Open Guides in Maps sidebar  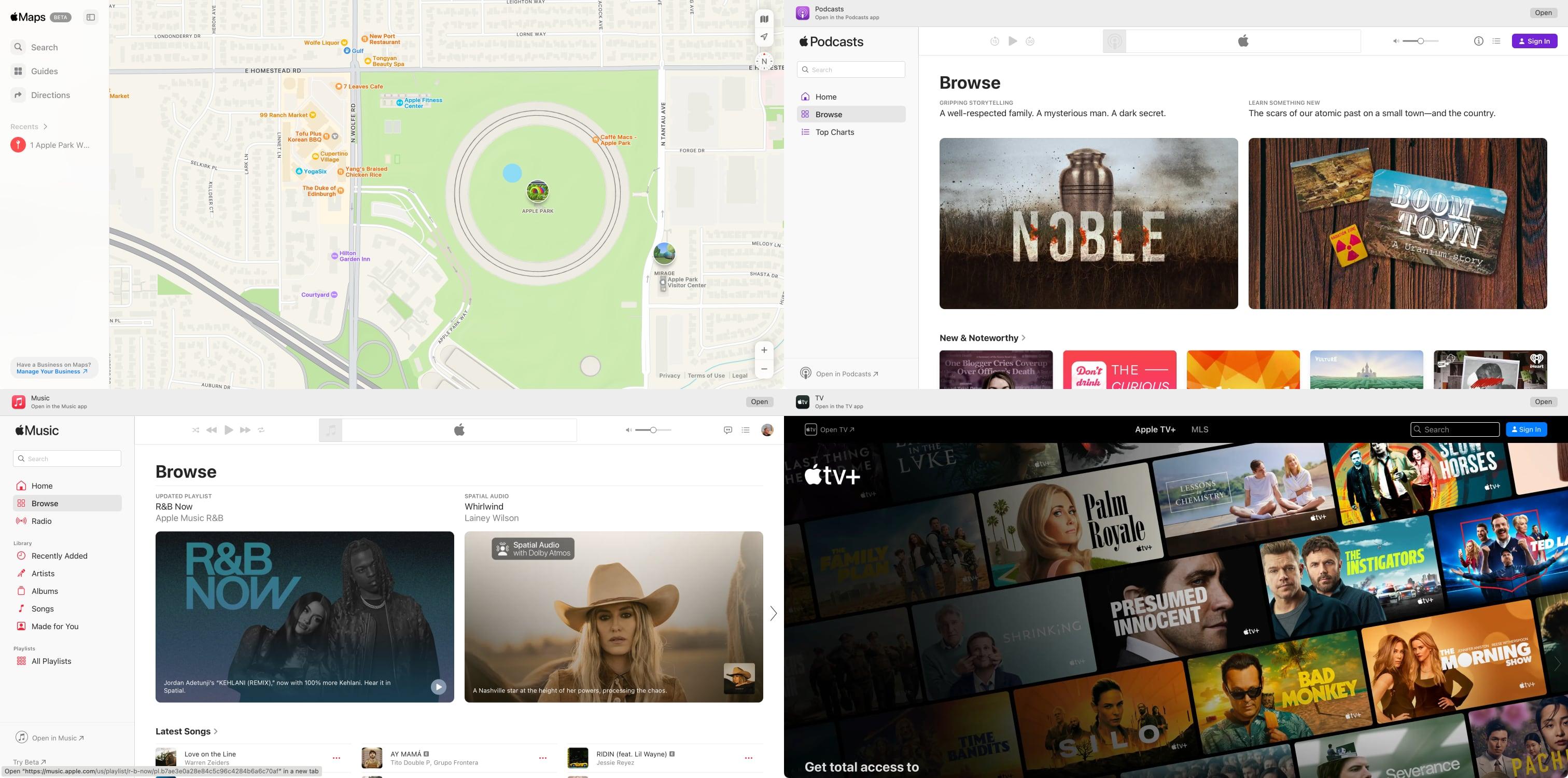(x=35, y=71)
